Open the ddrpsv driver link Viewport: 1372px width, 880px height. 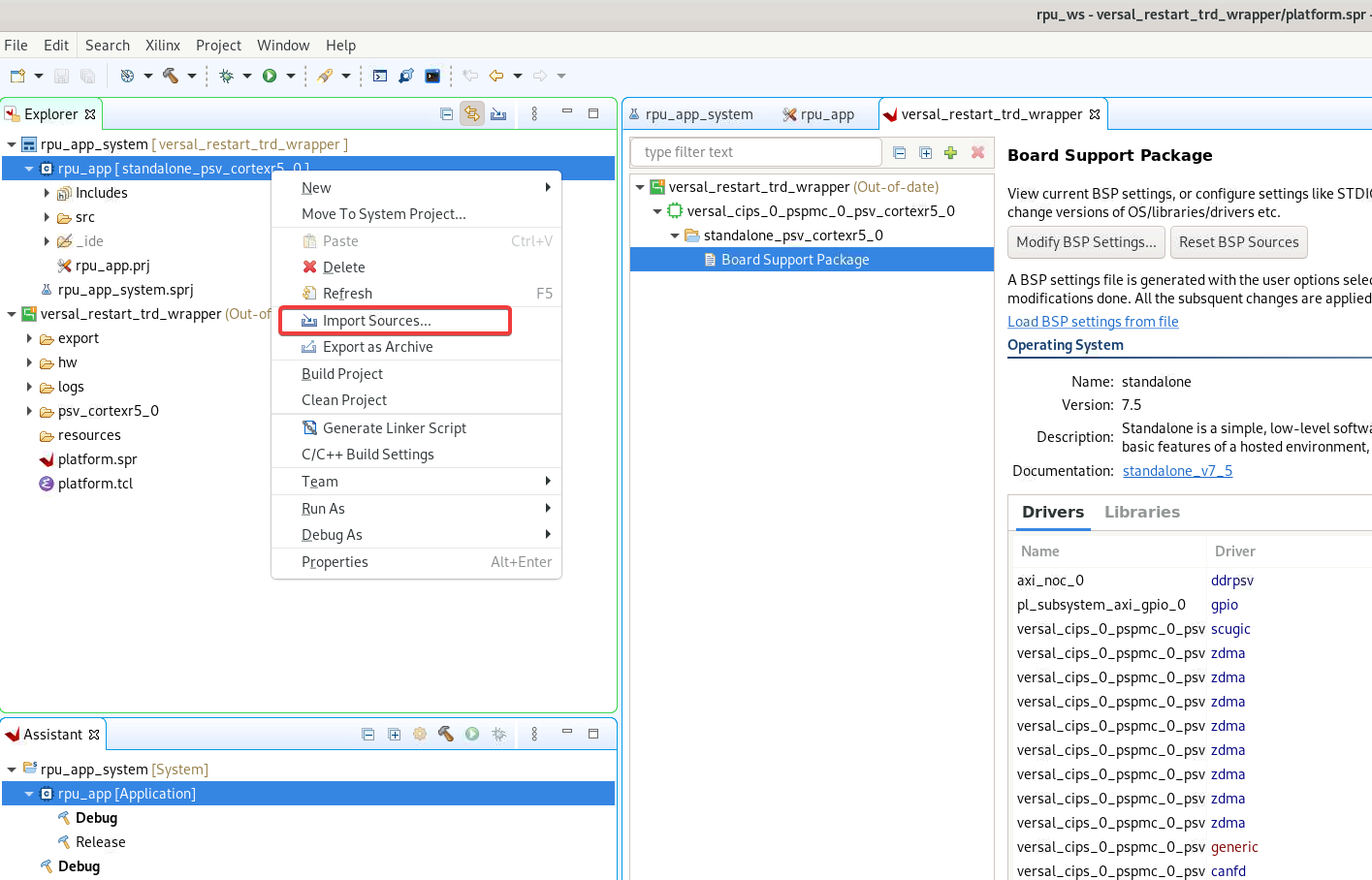(1232, 581)
